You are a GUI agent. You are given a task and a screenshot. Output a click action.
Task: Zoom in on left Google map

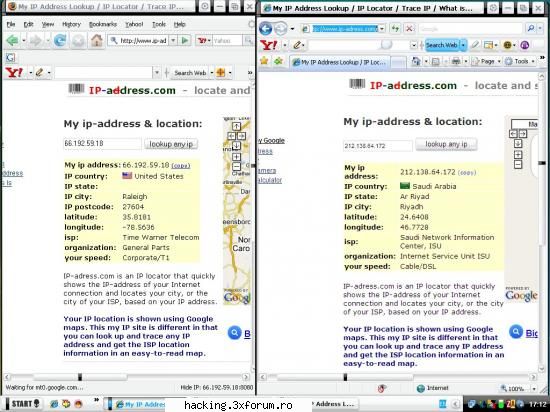(236, 156)
